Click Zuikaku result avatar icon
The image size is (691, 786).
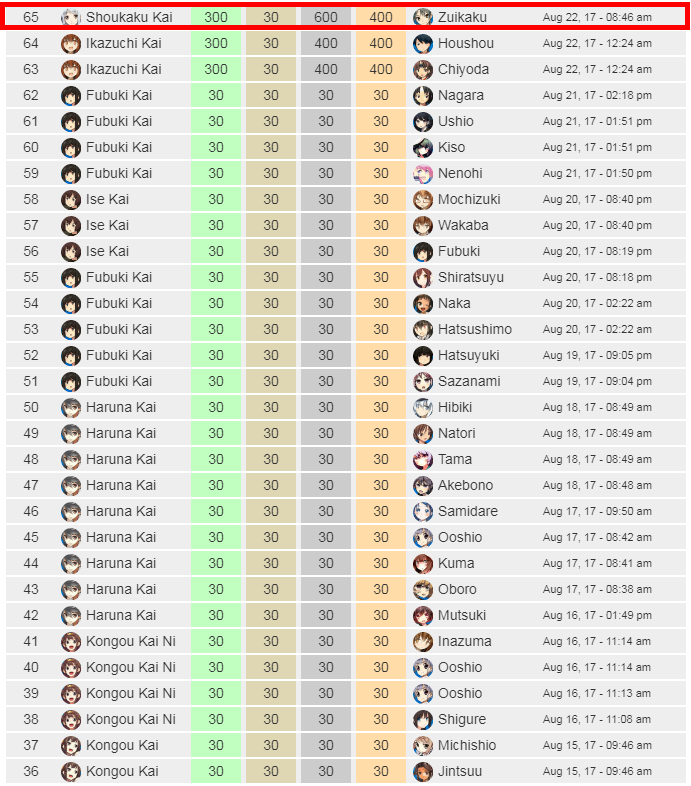(x=423, y=18)
